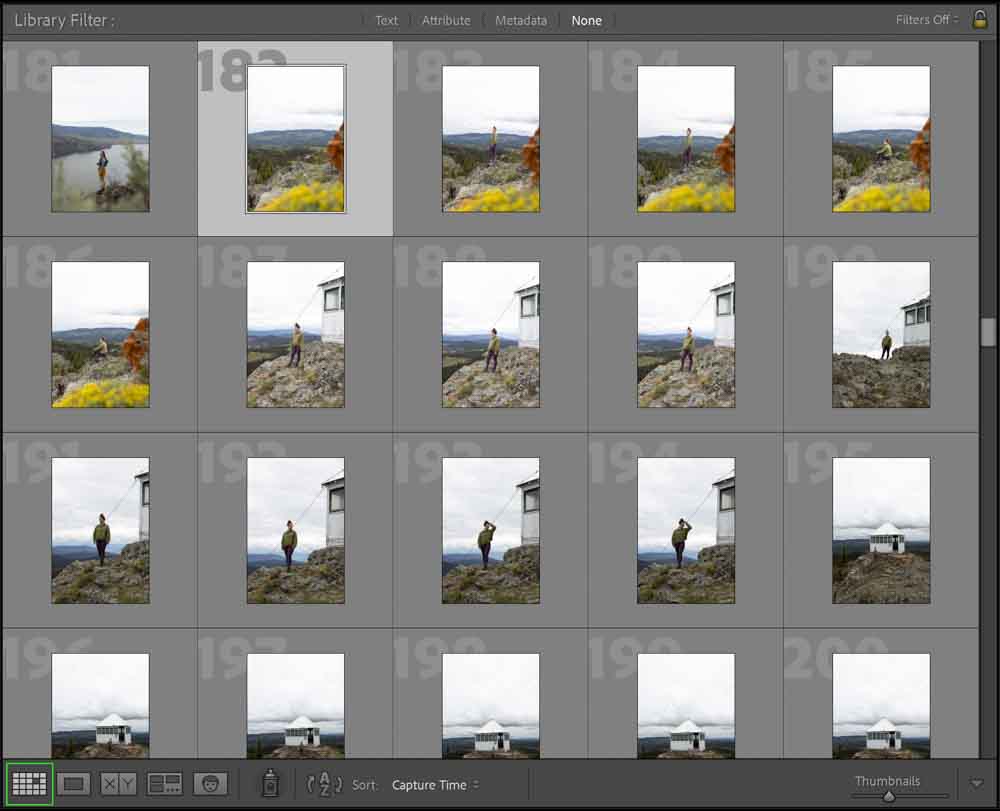
Task: Select the None filter option
Action: click(587, 20)
